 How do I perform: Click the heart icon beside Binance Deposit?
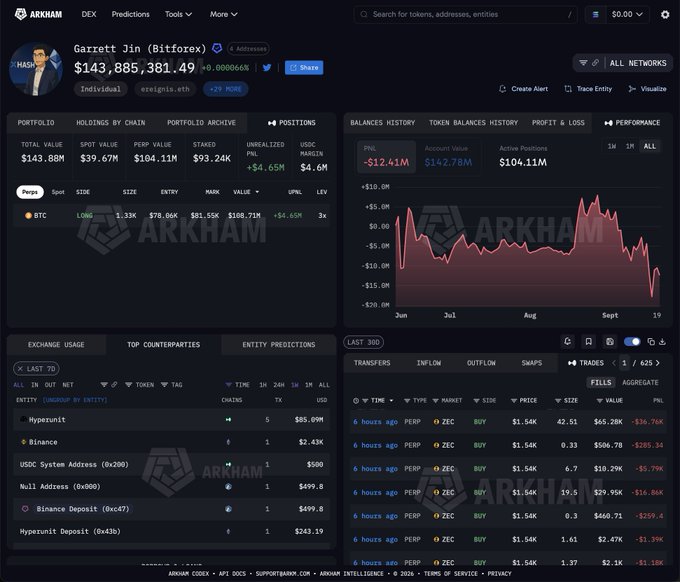(25, 509)
